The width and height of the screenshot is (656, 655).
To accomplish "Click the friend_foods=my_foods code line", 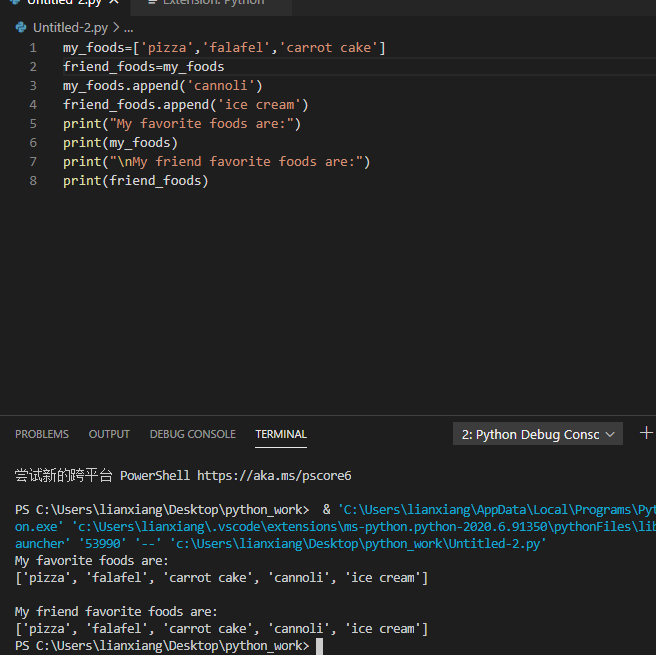I will pos(144,67).
